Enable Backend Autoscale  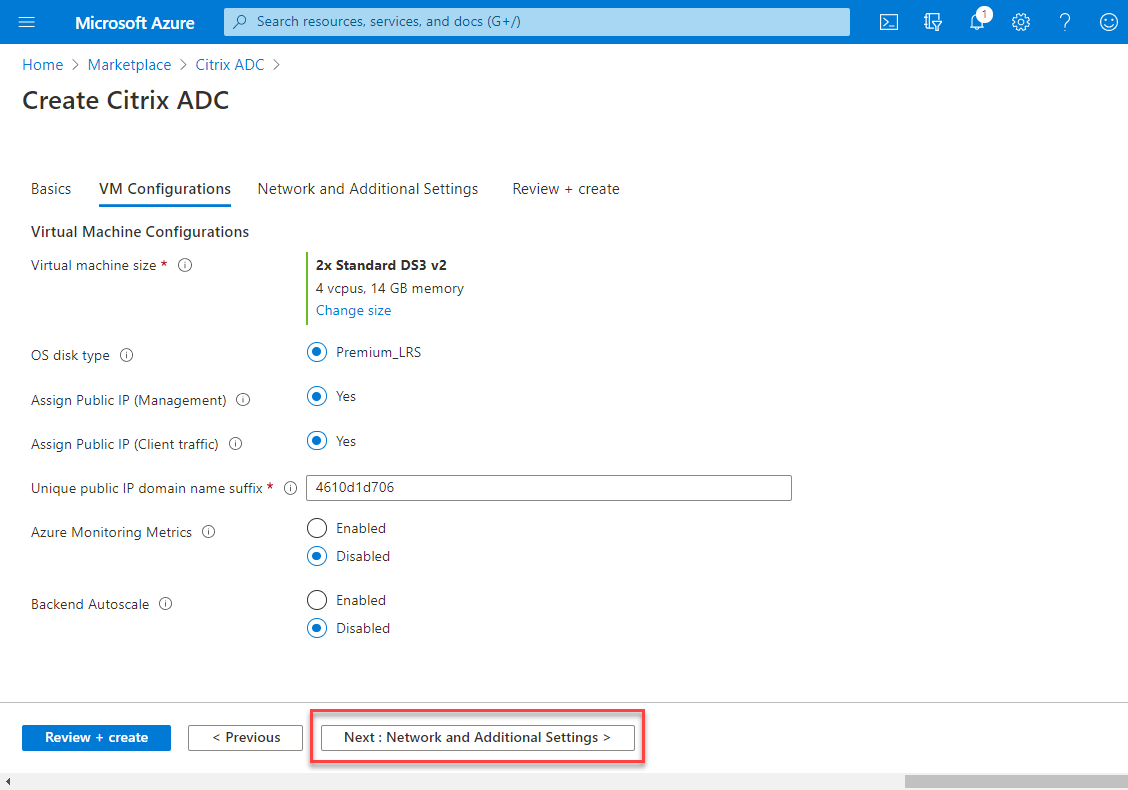tap(317, 600)
